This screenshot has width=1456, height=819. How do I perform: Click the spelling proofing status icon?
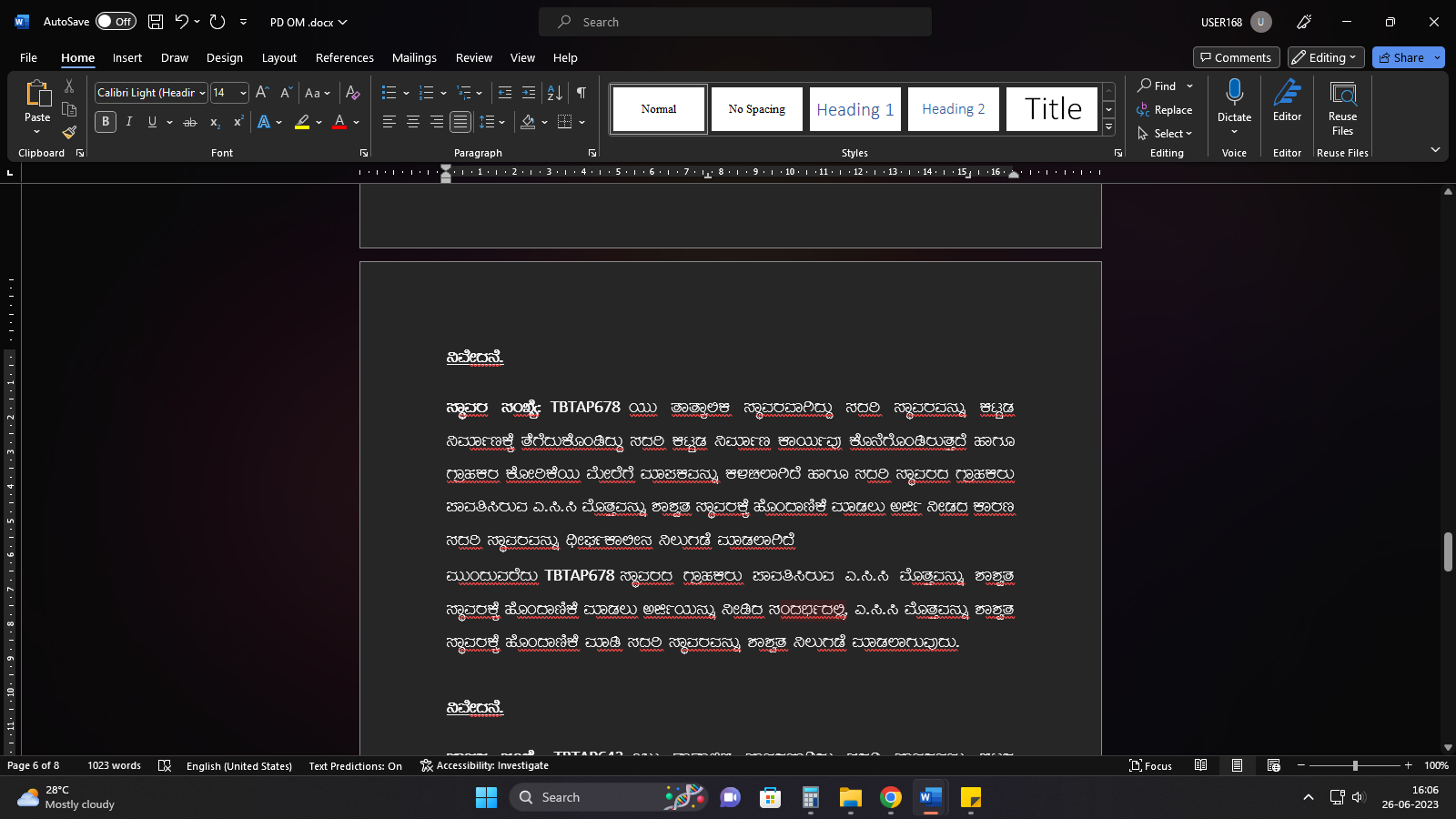pos(165,766)
